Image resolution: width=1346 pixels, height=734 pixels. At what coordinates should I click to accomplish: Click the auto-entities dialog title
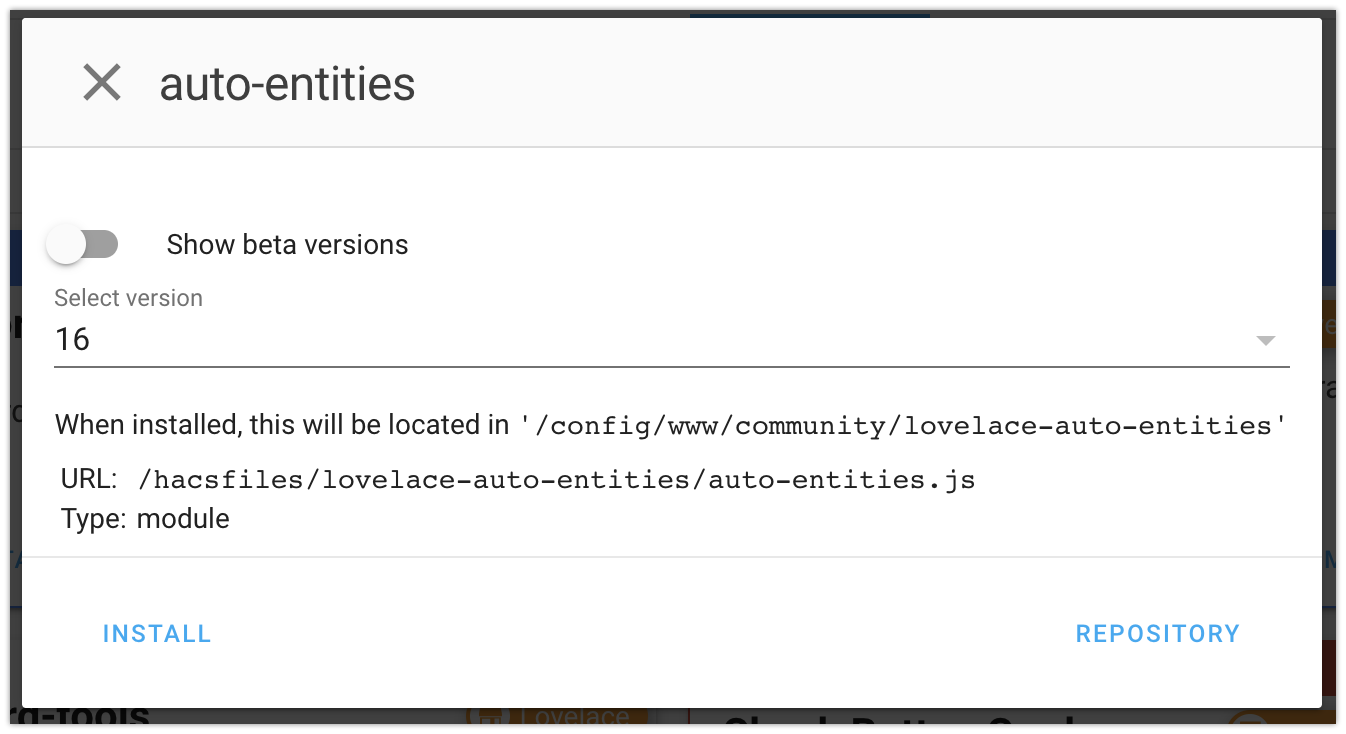tap(287, 84)
